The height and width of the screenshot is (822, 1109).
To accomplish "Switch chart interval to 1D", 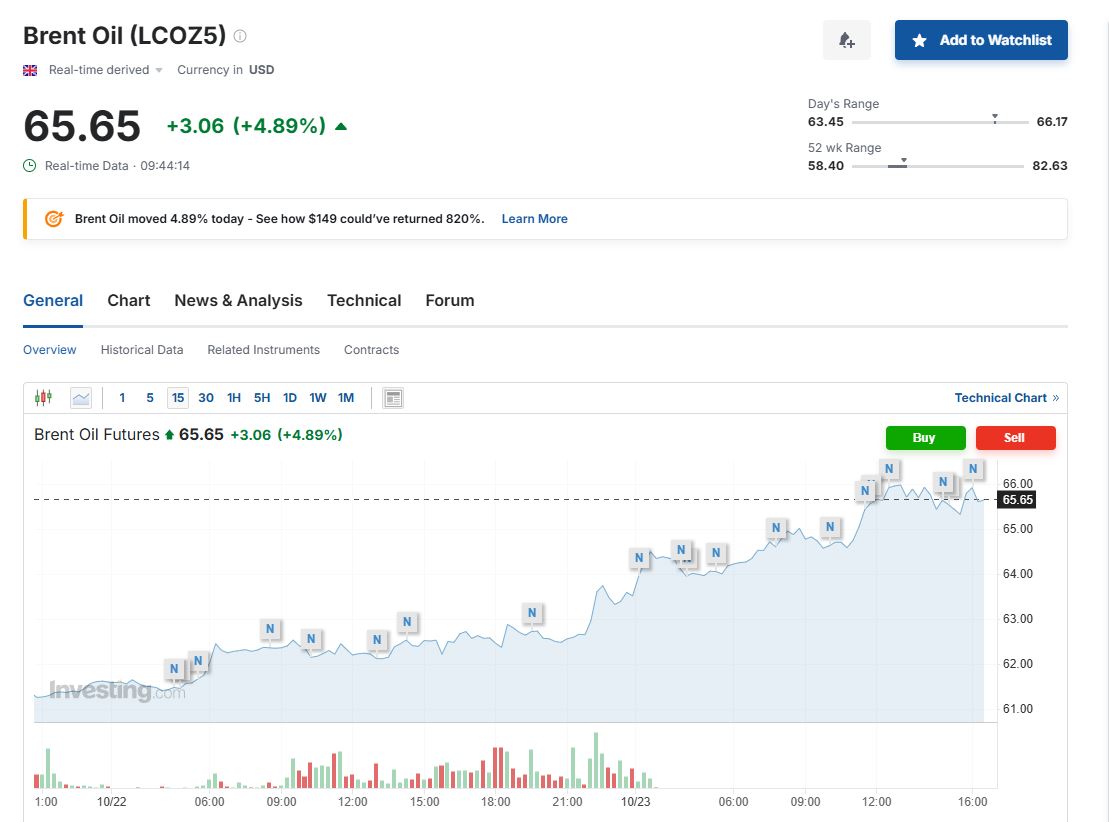I will (x=290, y=398).
